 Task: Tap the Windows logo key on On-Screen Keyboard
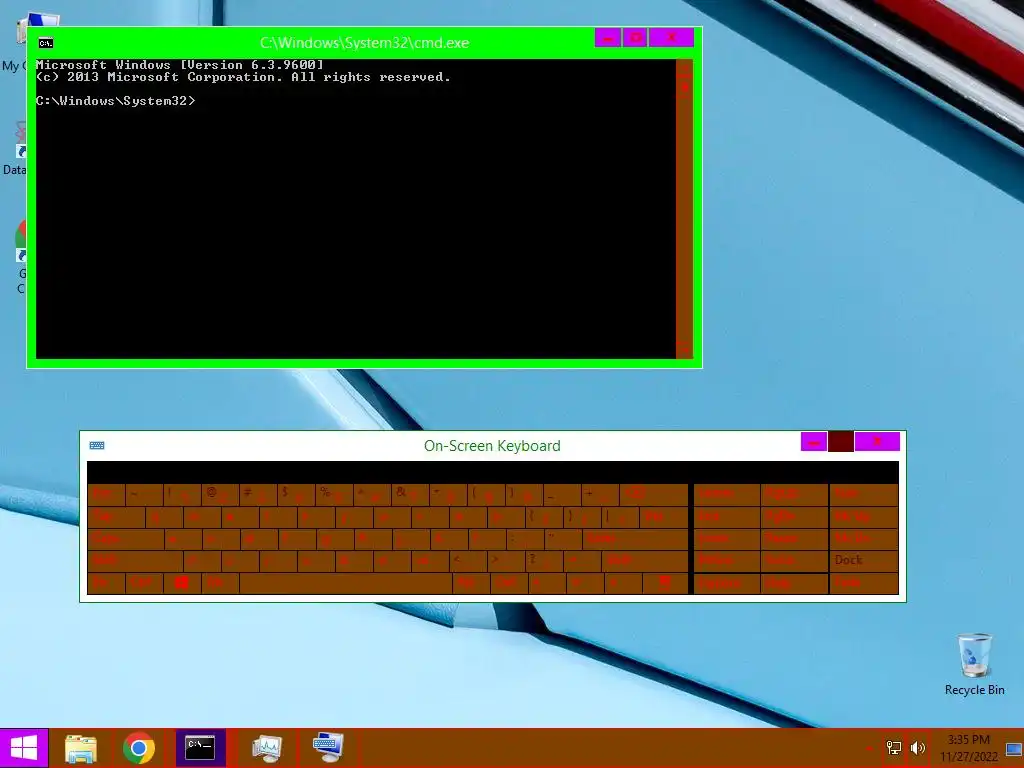pyautogui.click(x=182, y=584)
